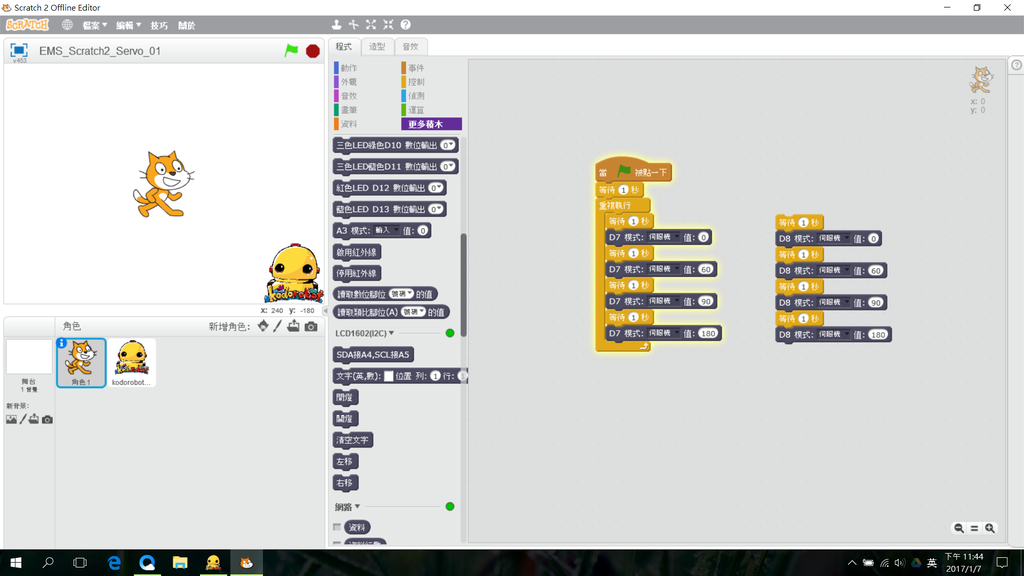Select the 控制 block category
The height and width of the screenshot is (576, 1024).
tap(416, 82)
